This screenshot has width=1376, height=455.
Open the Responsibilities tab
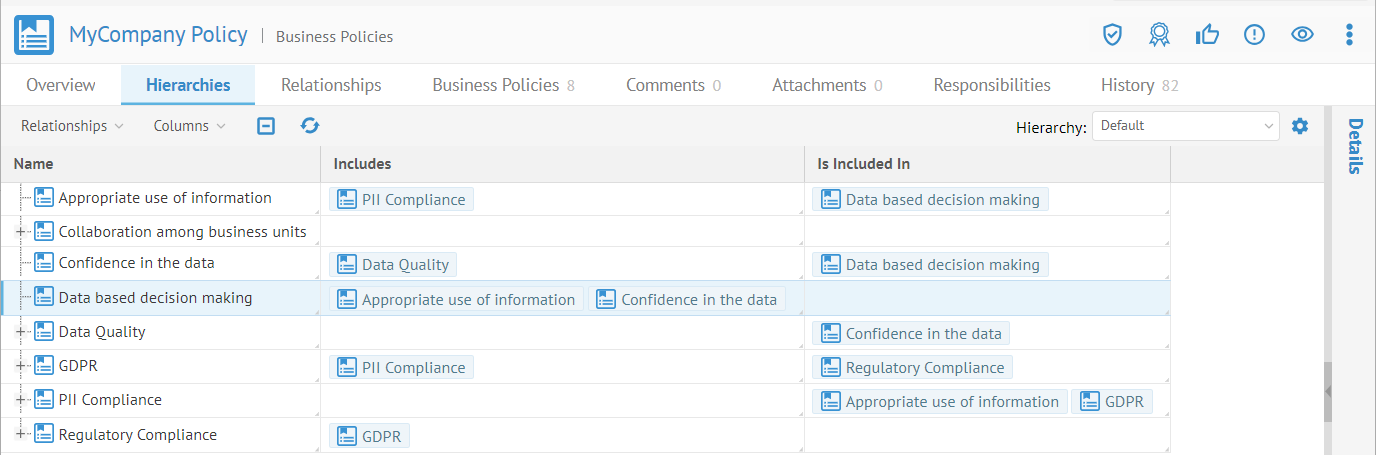pyautogui.click(x=991, y=85)
